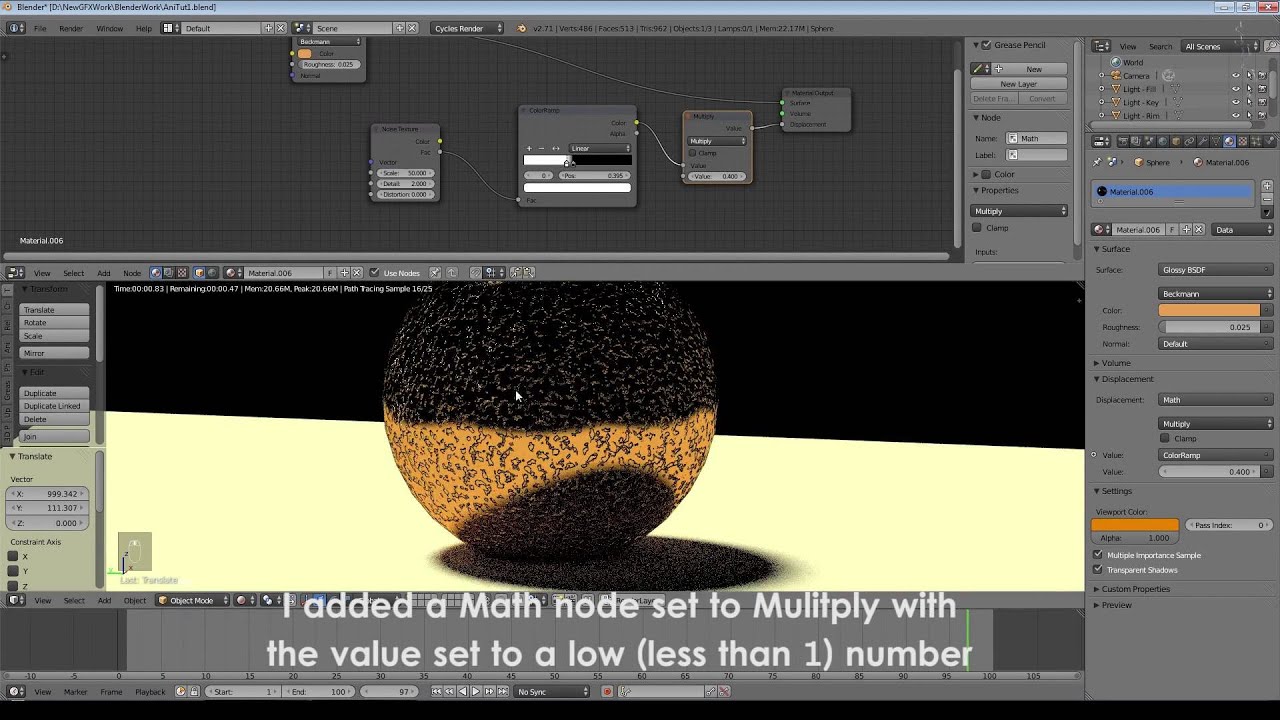Screen dimensions: 1280x720
Task: Open the object constraints chain tab
Action: click(x=1189, y=141)
